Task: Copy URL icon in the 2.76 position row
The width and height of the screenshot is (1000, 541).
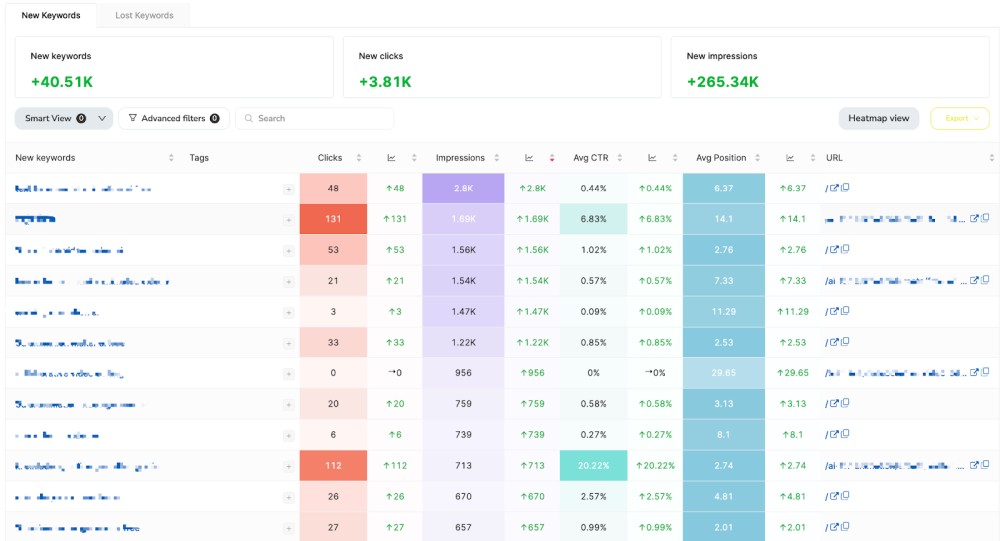Action: pyautogui.click(x=845, y=250)
